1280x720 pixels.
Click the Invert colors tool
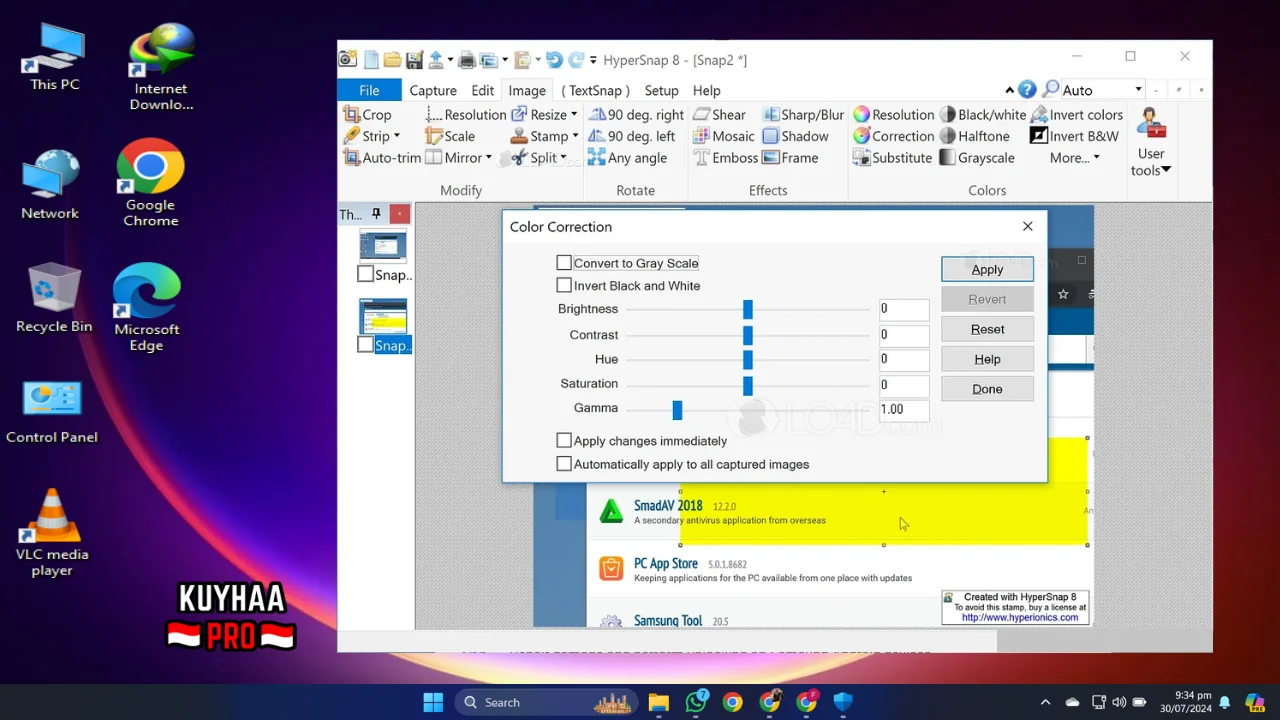pyautogui.click(x=1076, y=115)
